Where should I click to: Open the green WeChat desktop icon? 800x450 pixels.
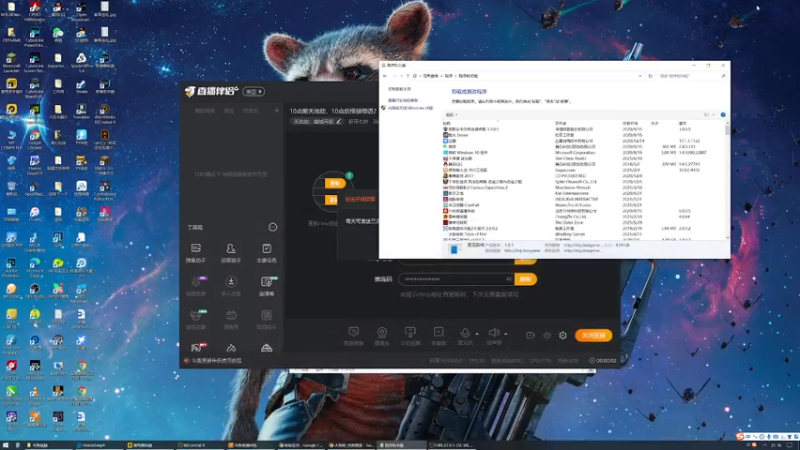pyautogui.click(x=58, y=35)
